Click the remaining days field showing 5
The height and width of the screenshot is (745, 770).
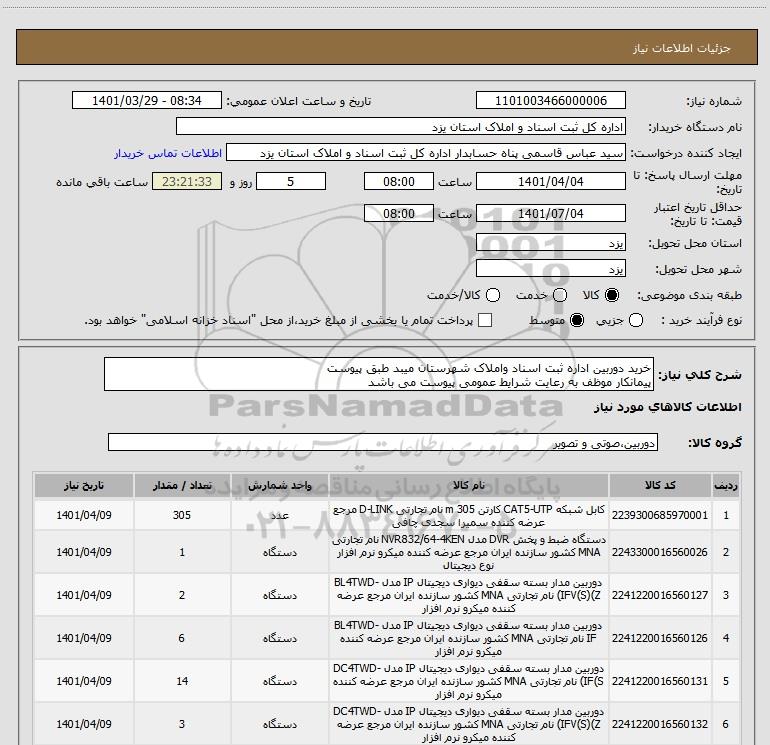291,182
